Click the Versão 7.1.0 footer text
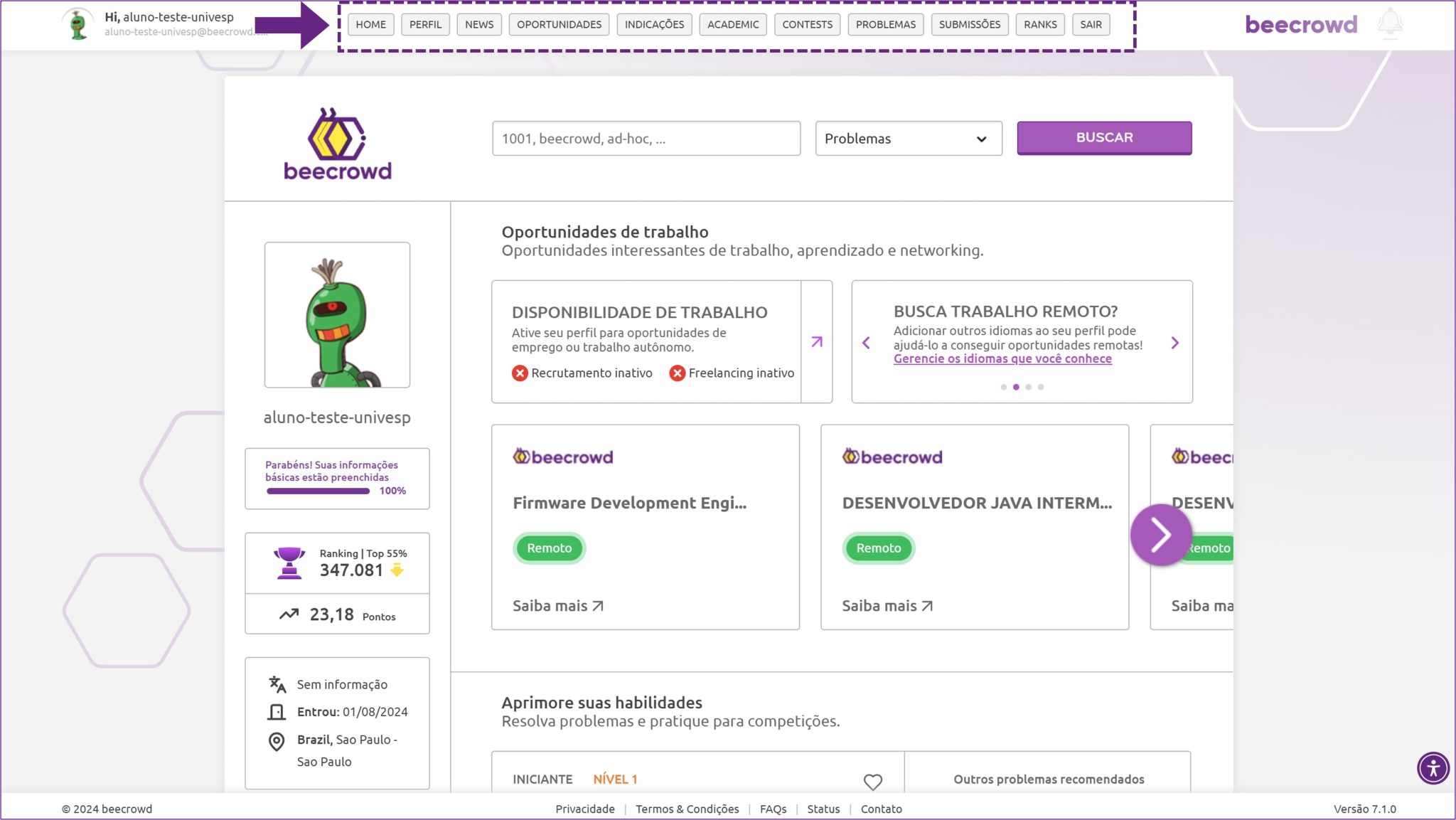1456x820 pixels. (1364, 809)
